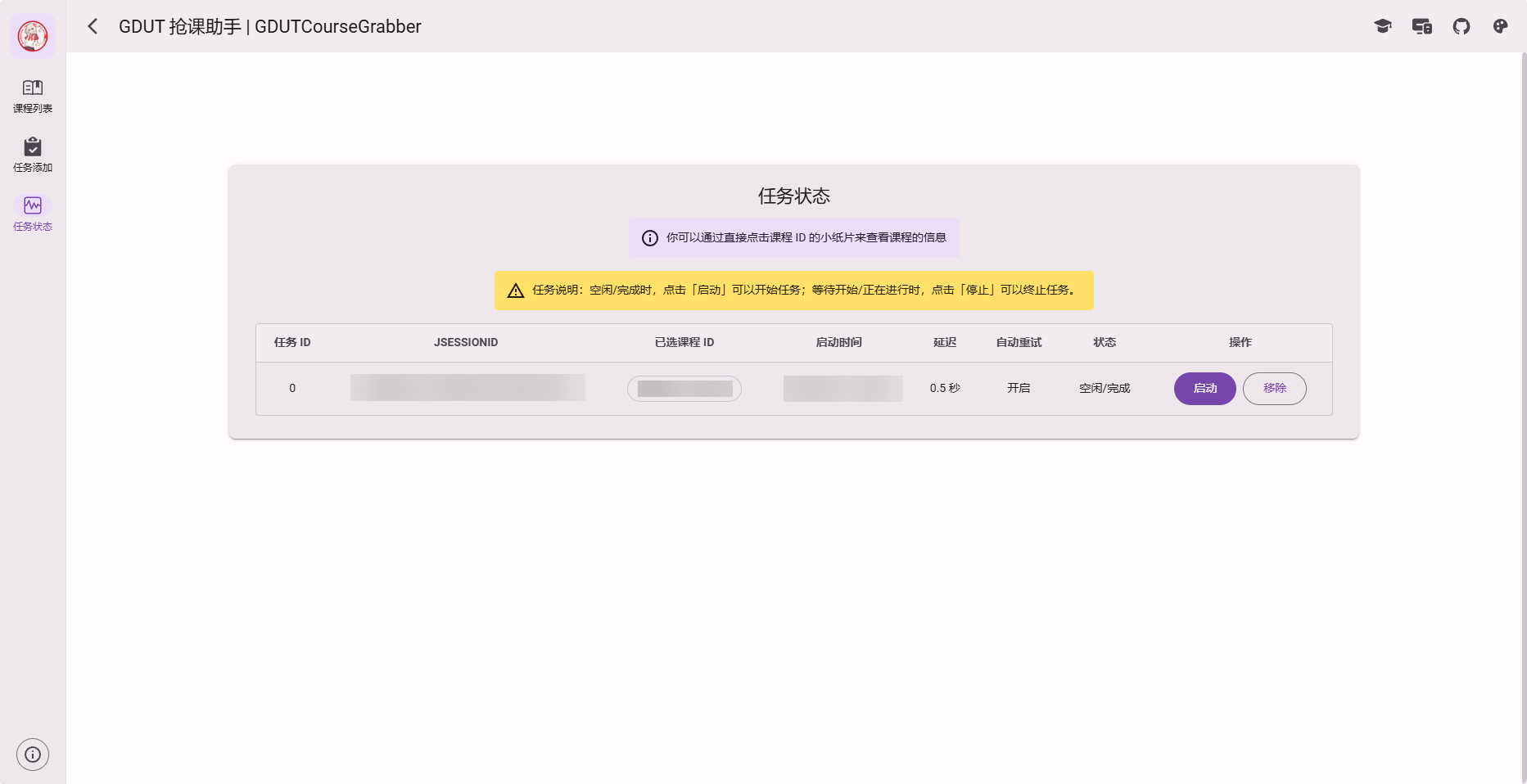This screenshot has height=784, width=1527.
Task: Go back using the left arrow
Action: point(93,26)
